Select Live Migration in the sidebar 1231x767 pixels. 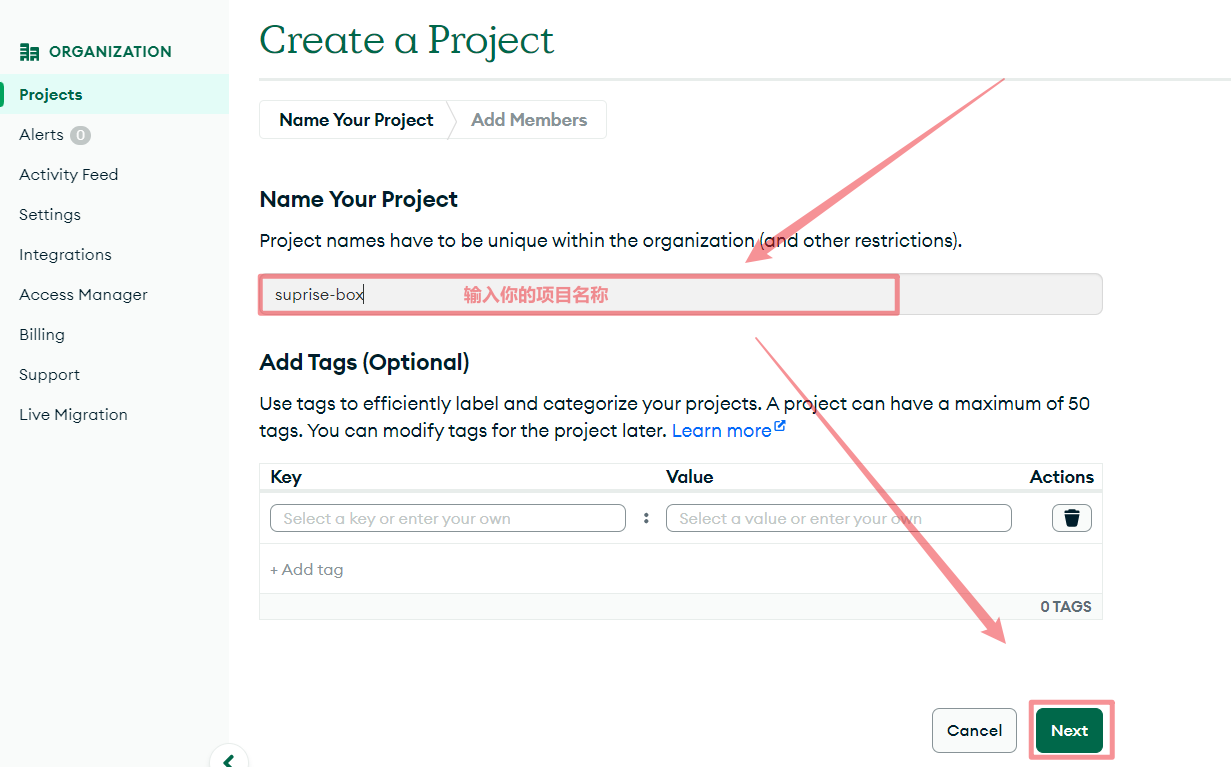[x=73, y=415]
